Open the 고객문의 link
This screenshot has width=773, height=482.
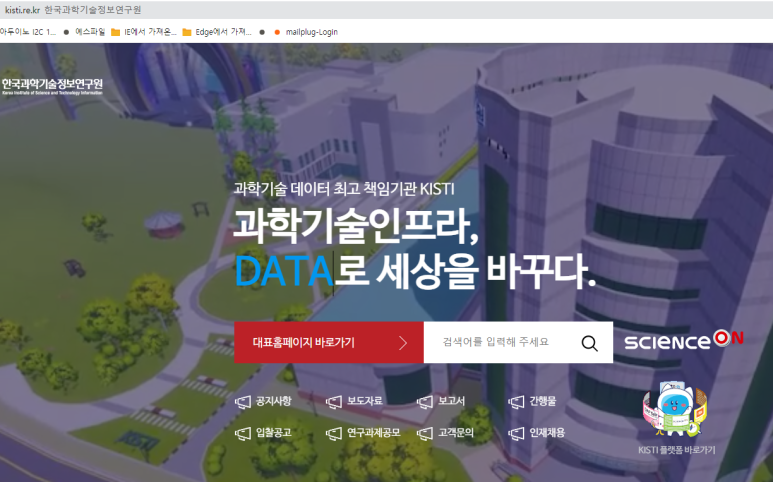pyautogui.click(x=456, y=433)
